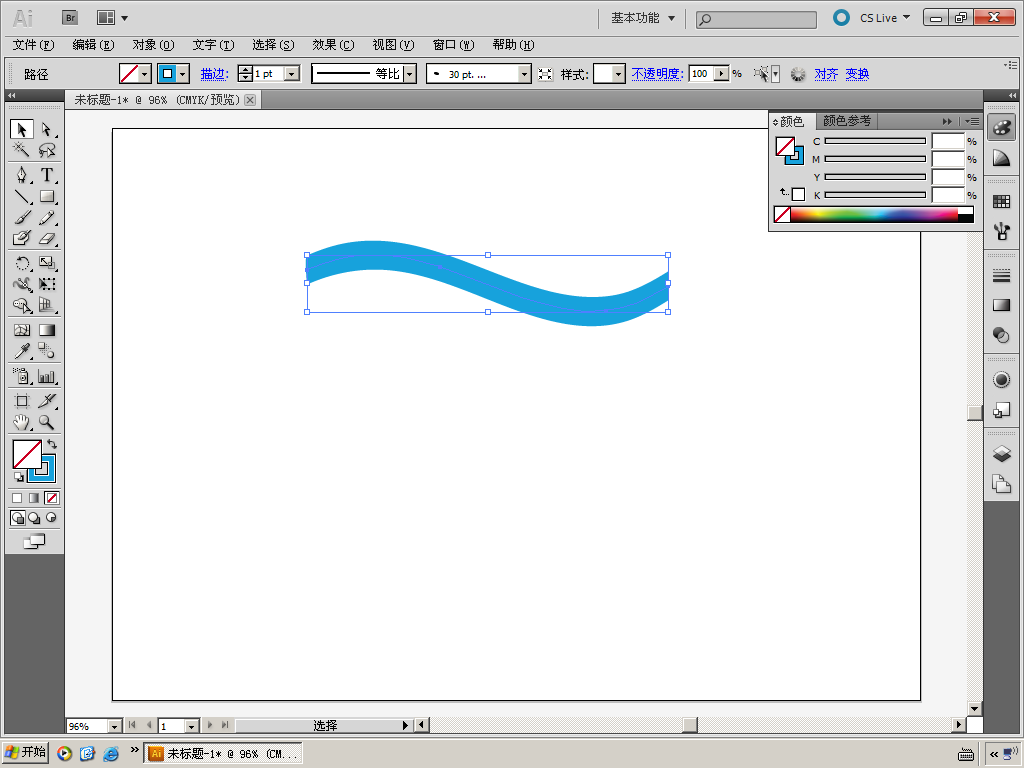Switch to Draw Behind mode

[34, 518]
